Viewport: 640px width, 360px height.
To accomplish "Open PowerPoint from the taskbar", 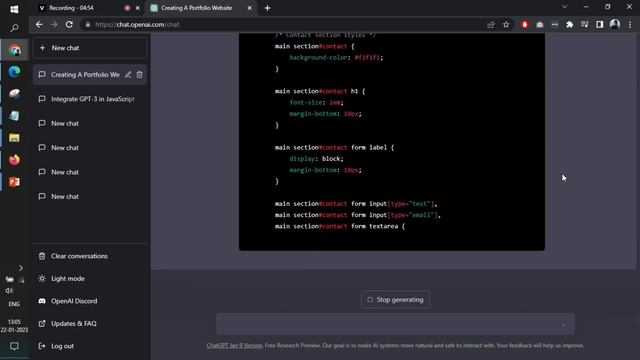I will click(x=14, y=182).
